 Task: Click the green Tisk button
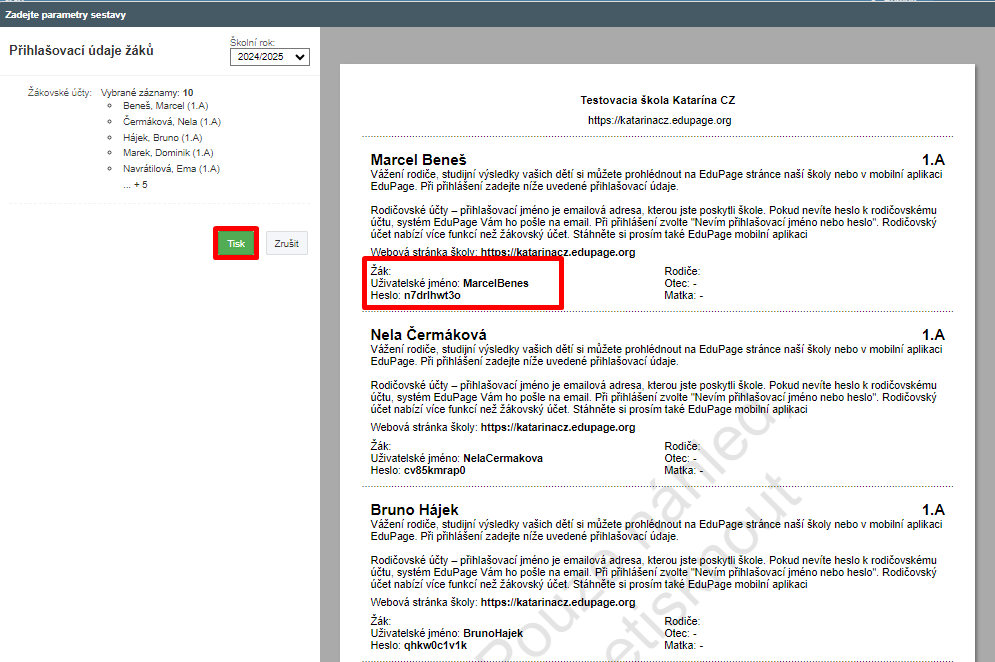coord(236,243)
